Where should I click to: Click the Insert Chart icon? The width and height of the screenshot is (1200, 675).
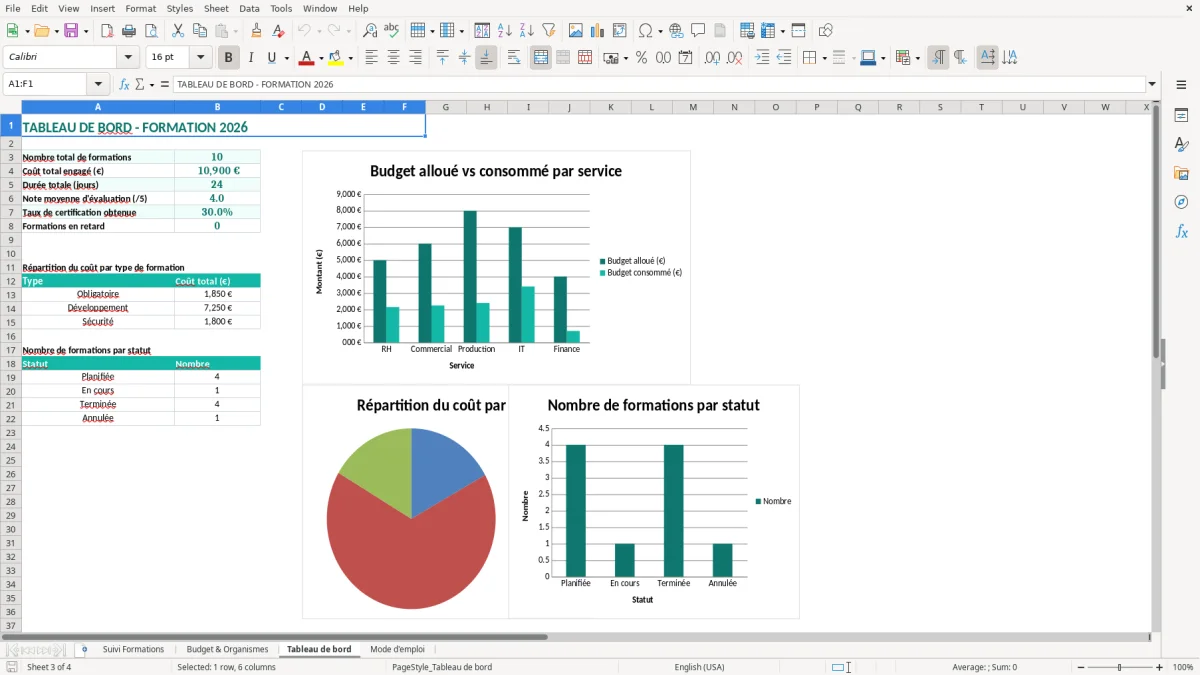coord(598,31)
